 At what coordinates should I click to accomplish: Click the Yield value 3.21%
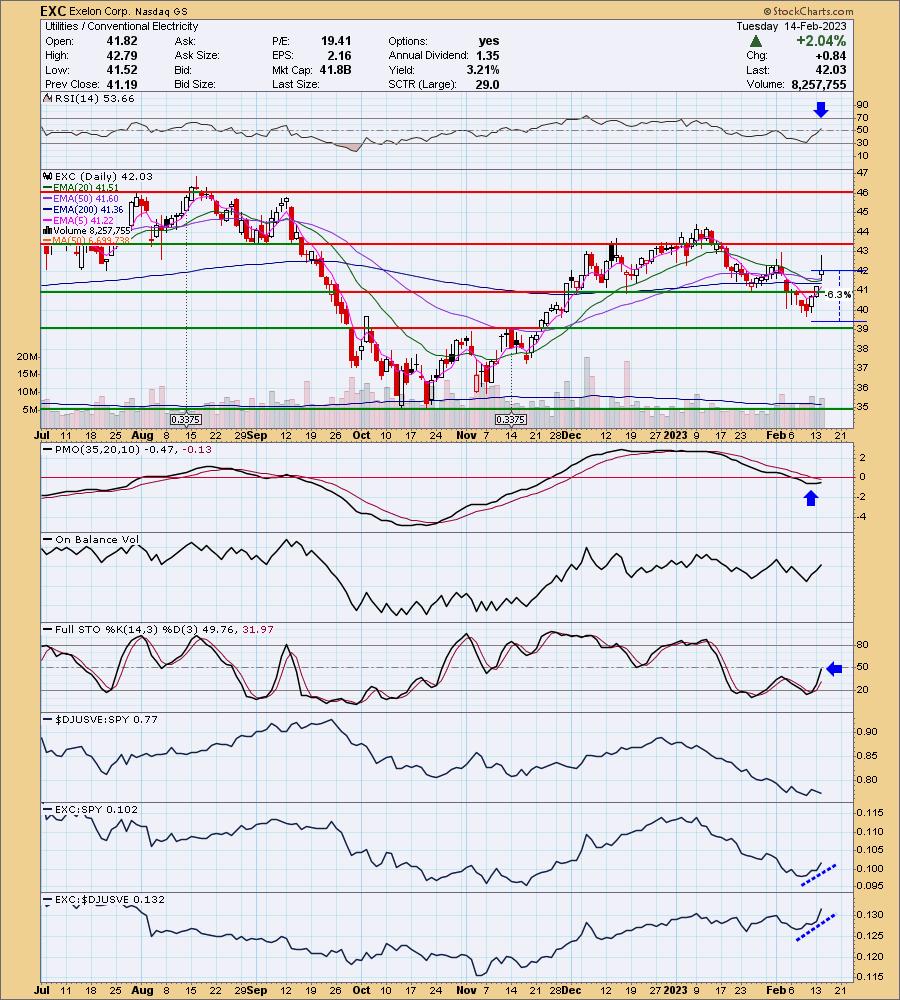(x=483, y=70)
